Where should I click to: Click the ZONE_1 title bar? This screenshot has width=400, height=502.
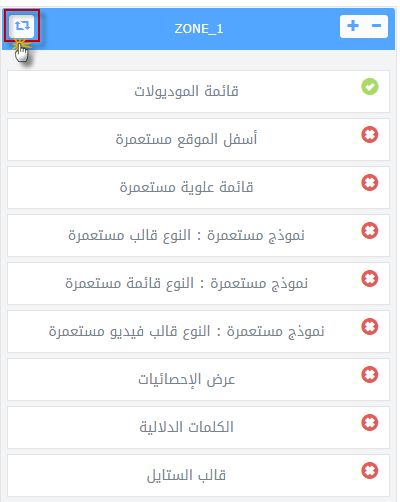click(199, 29)
